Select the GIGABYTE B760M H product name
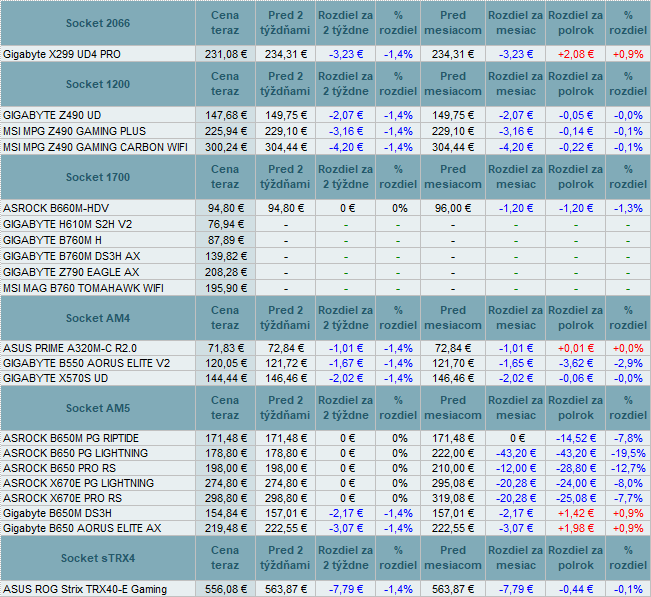 point(52,240)
